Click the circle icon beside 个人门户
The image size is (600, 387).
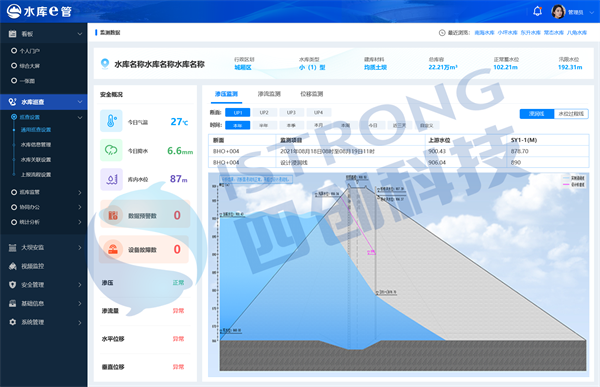coord(14,51)
